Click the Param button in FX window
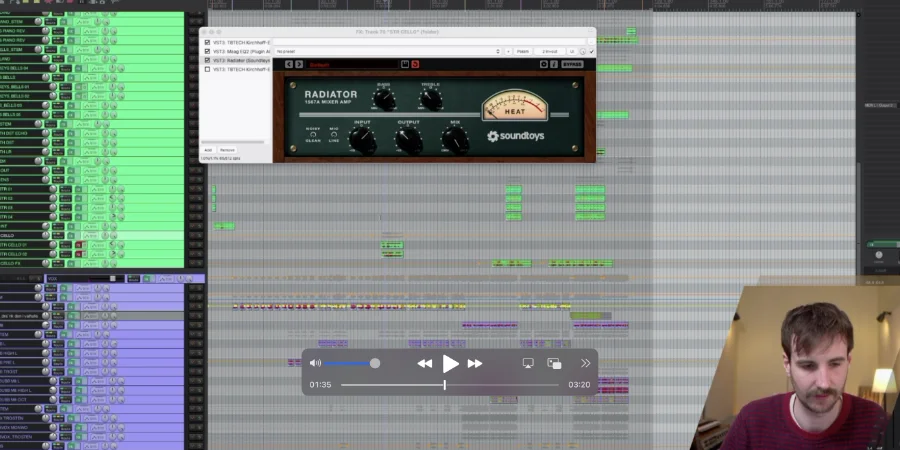 [x=523, y=52]
